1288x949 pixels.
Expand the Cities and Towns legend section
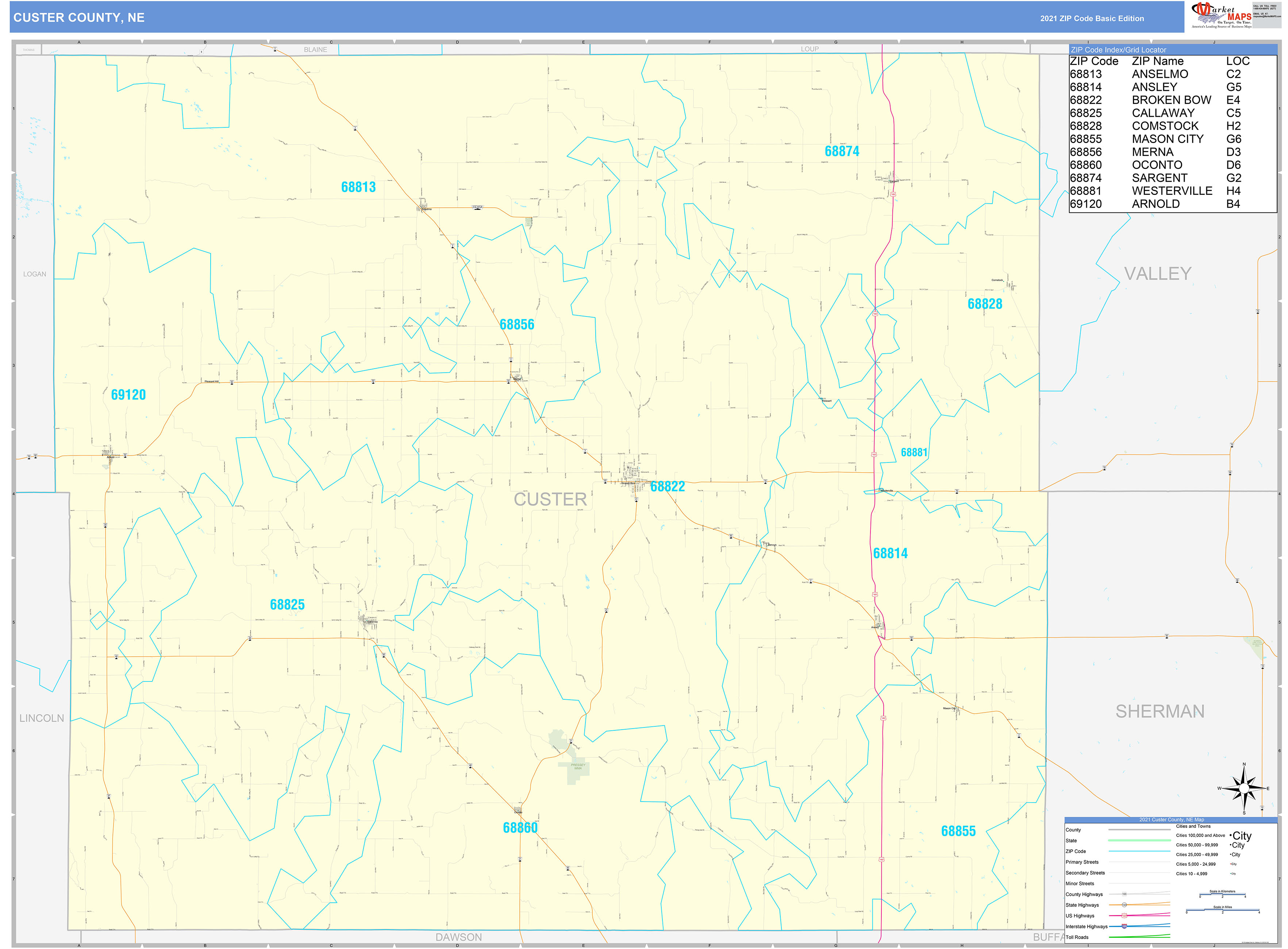click(1193, 826)
